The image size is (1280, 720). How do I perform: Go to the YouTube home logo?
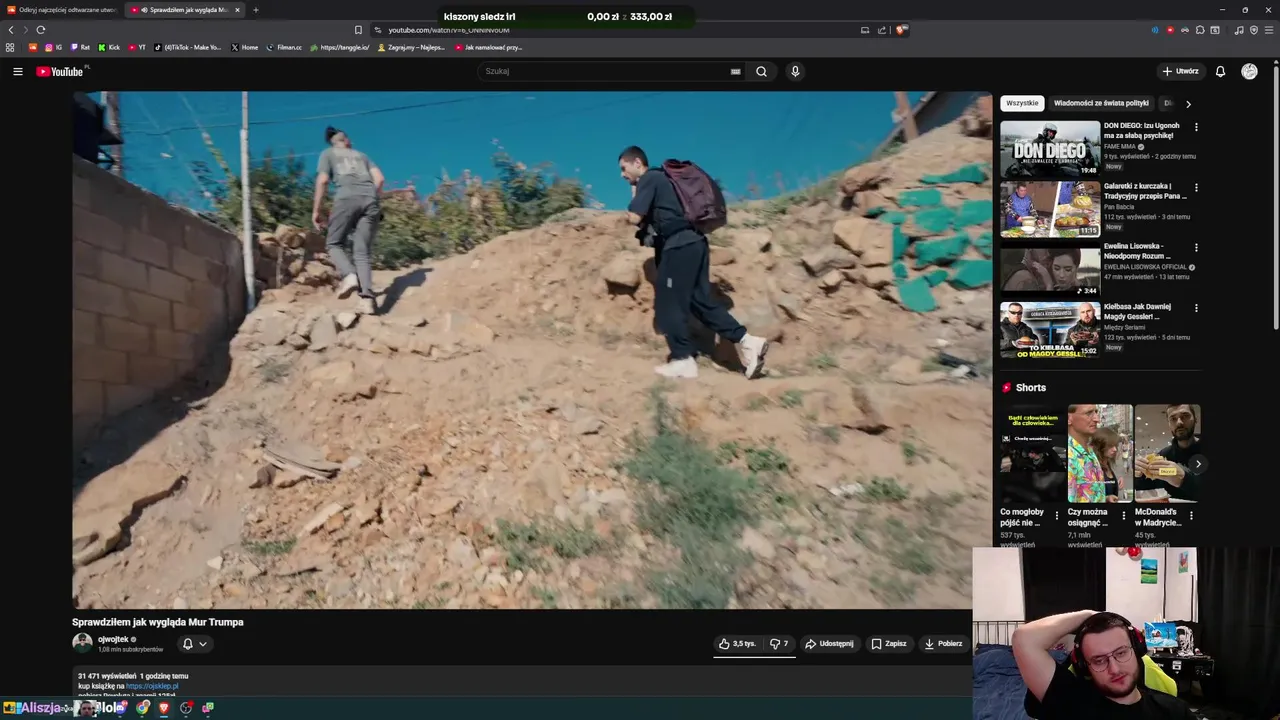coord(60,71)
